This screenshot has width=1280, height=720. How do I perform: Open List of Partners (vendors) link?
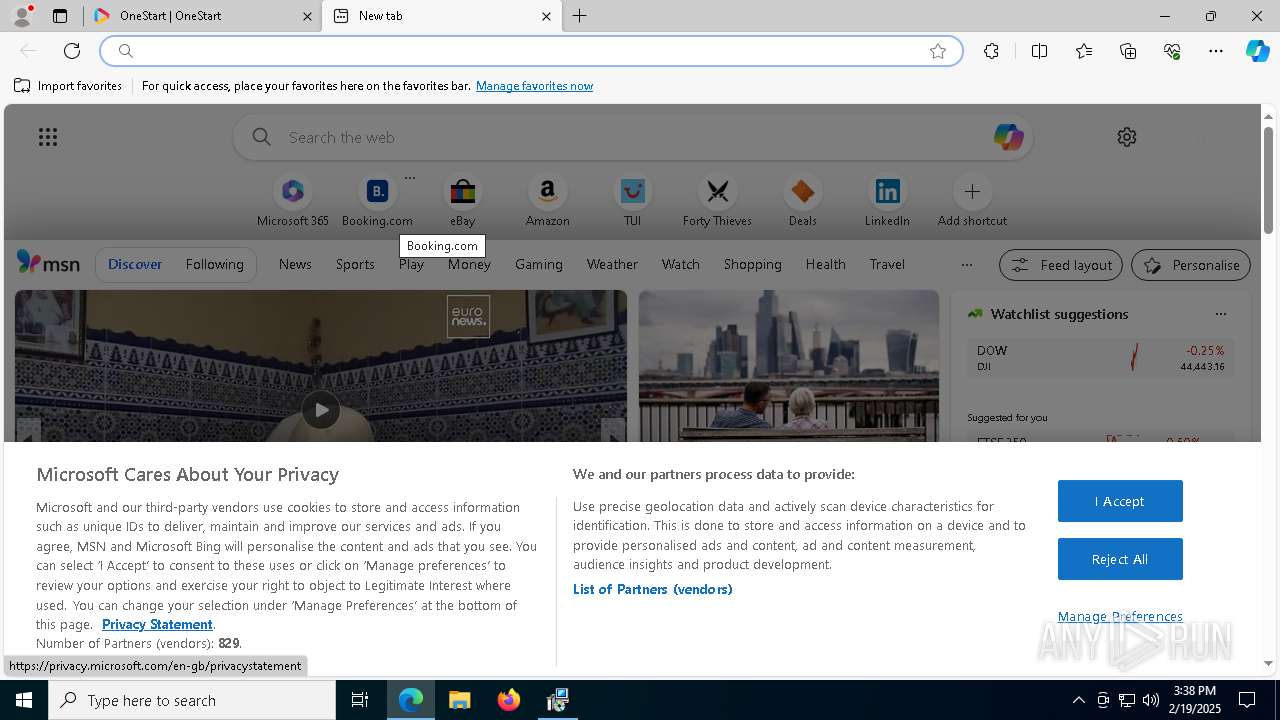pos(653,589)
